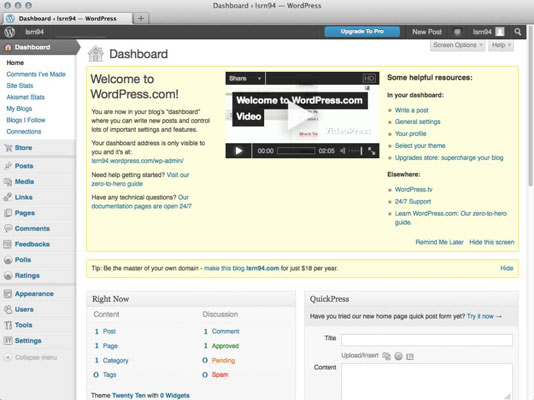534x400 pixels.
Task: Collapse the sidebar menu
Action: coord(31,357)
